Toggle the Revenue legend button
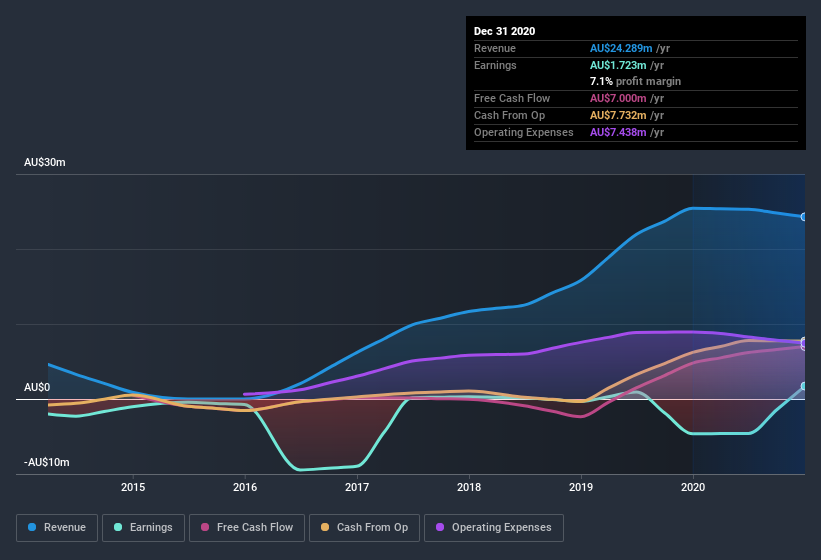This screenshot has width=821, height=560. (x=57, y=528)
